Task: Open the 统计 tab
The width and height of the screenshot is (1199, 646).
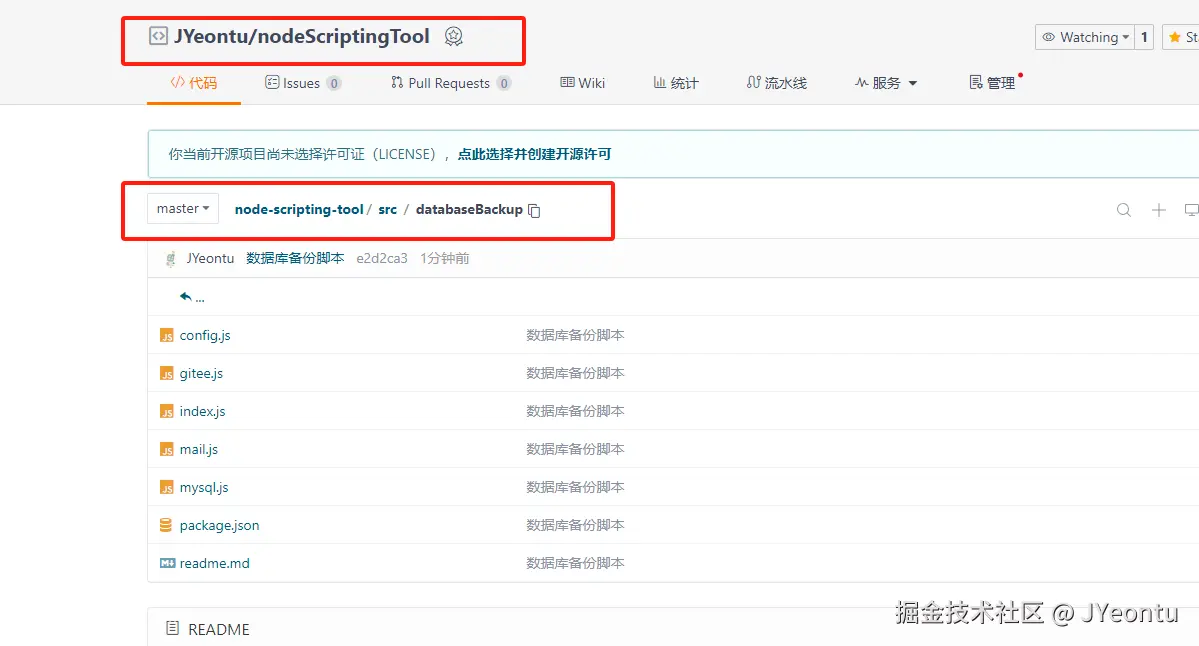Action: coord(676,83)
